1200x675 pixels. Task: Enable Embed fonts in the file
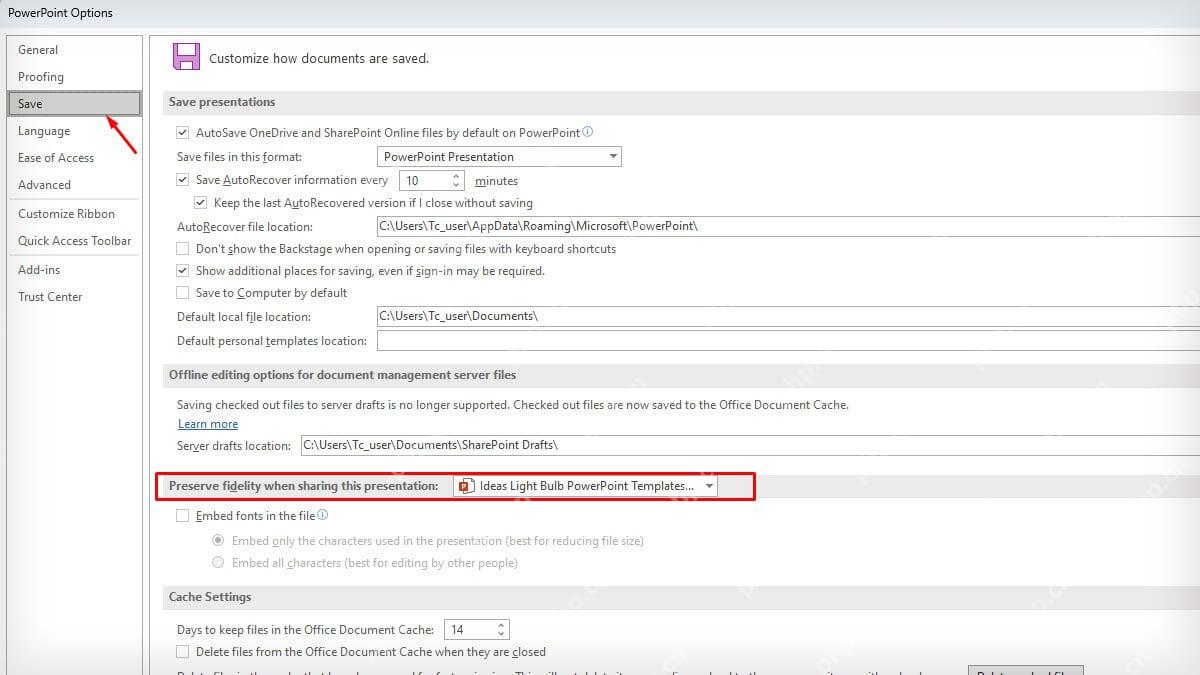pyautogui.click(x=182, y=516)
